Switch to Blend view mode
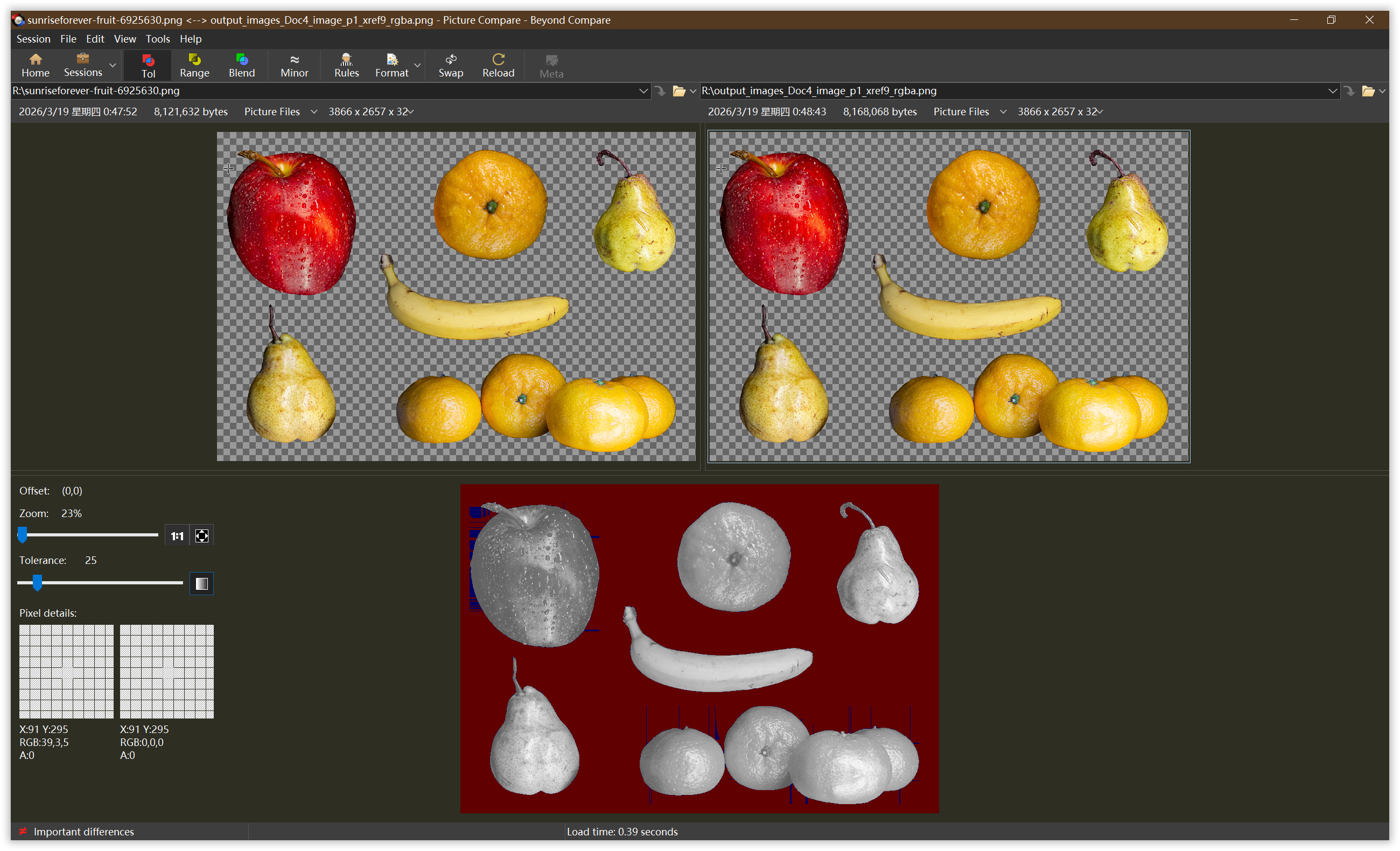Viewport: 1400px width, 851px height. tap(241, 65)
